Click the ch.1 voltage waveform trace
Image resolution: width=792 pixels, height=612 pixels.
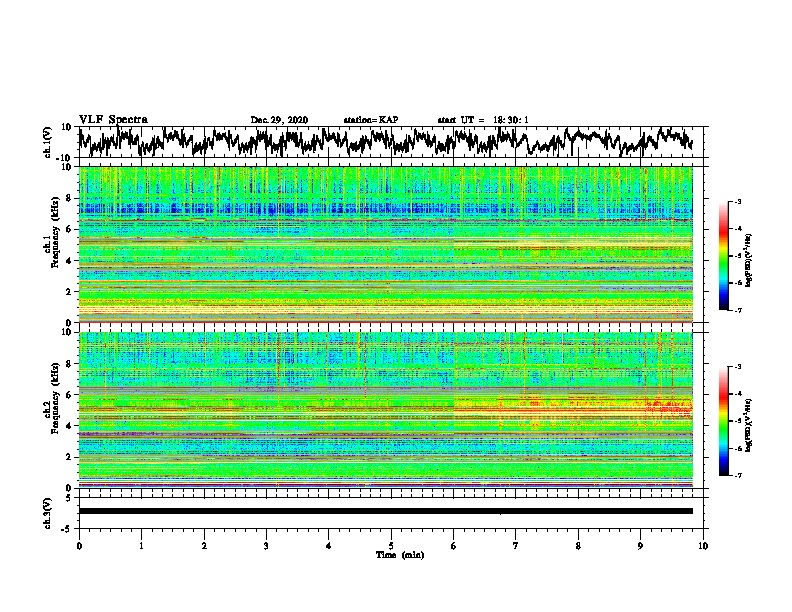pos(385,141)
